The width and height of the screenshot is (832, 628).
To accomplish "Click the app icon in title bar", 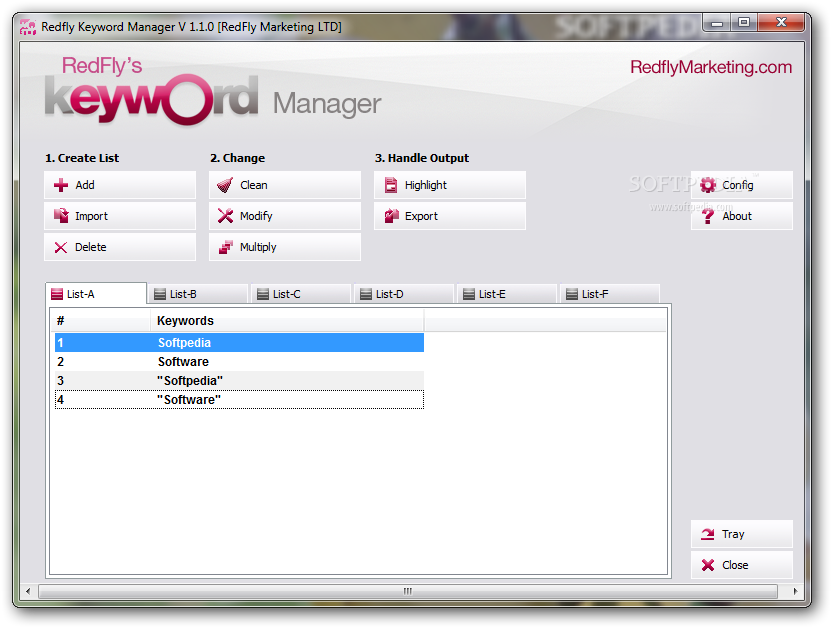I will click(x=28, y=27).
